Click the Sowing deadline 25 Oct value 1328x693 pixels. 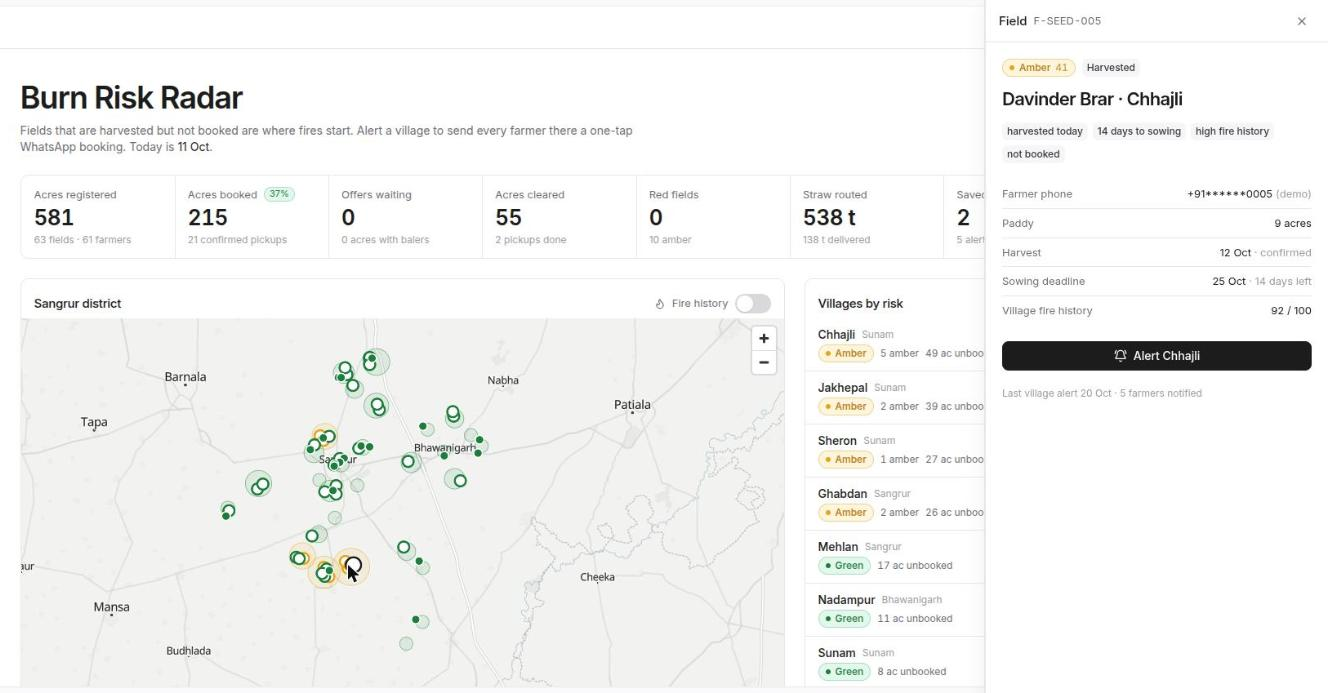point(1229,282)
